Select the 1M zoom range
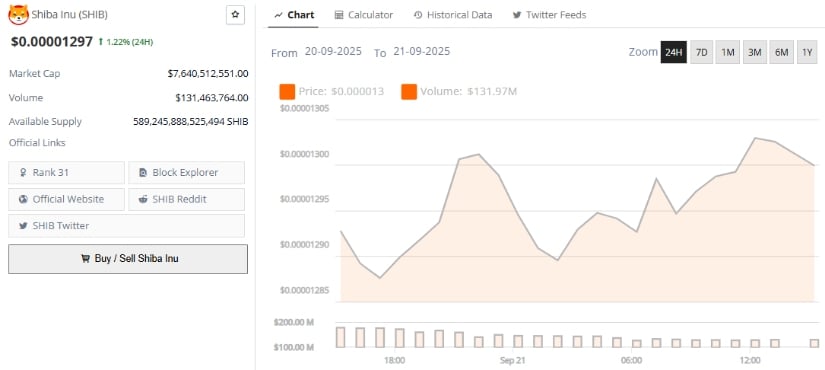 tap(728, 52)
